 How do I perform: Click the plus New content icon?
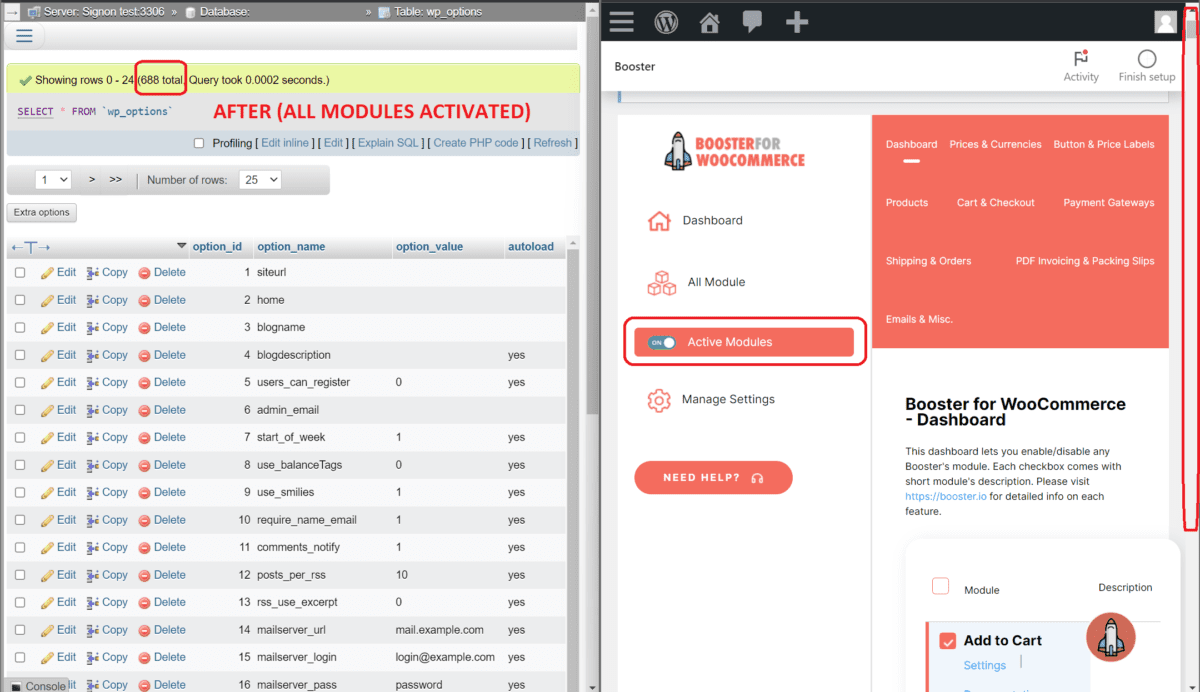pyautogui.click(x=797, y=22)
